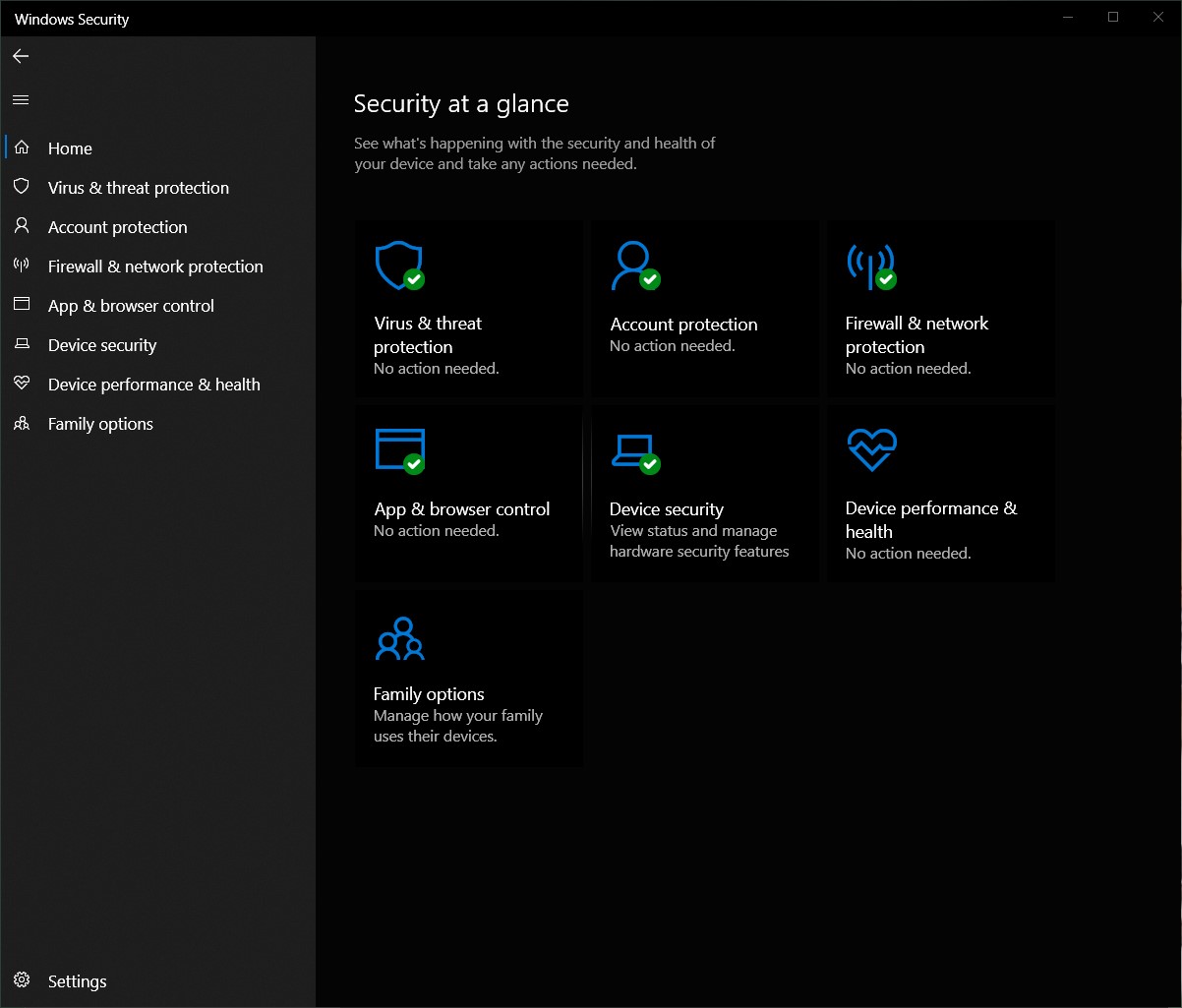Click the antenna icon next to Firewall in sidebar
The width and height of the screenshot is (1182, 1008).
tap(22, 266)
